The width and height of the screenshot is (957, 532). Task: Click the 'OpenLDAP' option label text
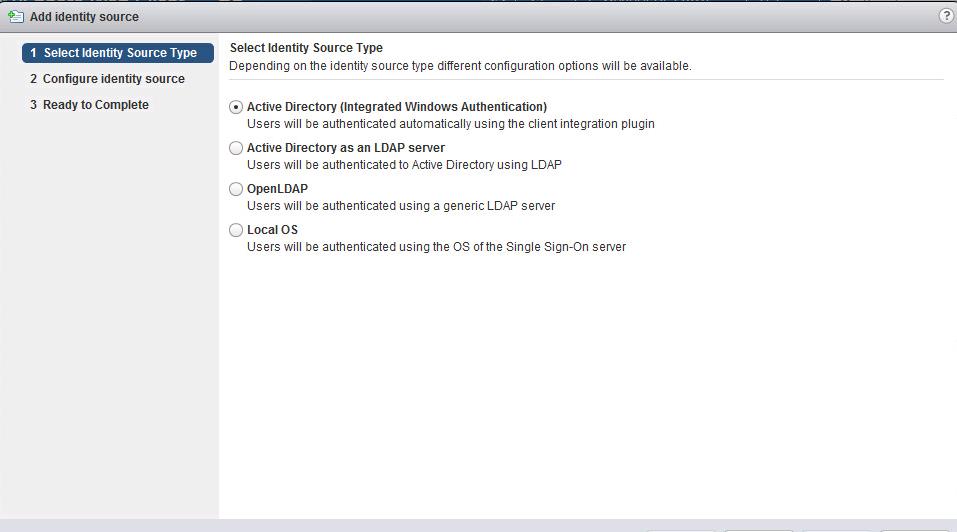277,189
